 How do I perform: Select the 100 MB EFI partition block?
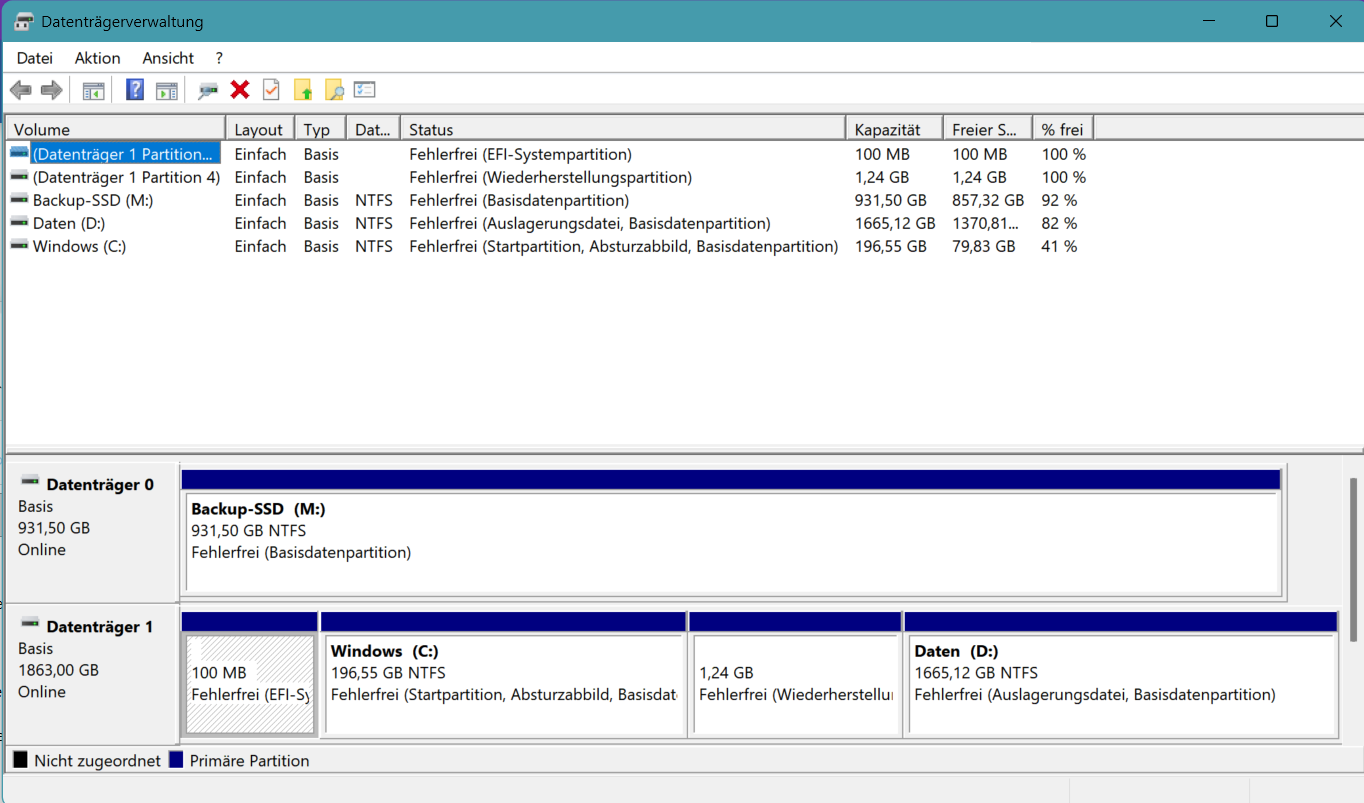(250, 675)
